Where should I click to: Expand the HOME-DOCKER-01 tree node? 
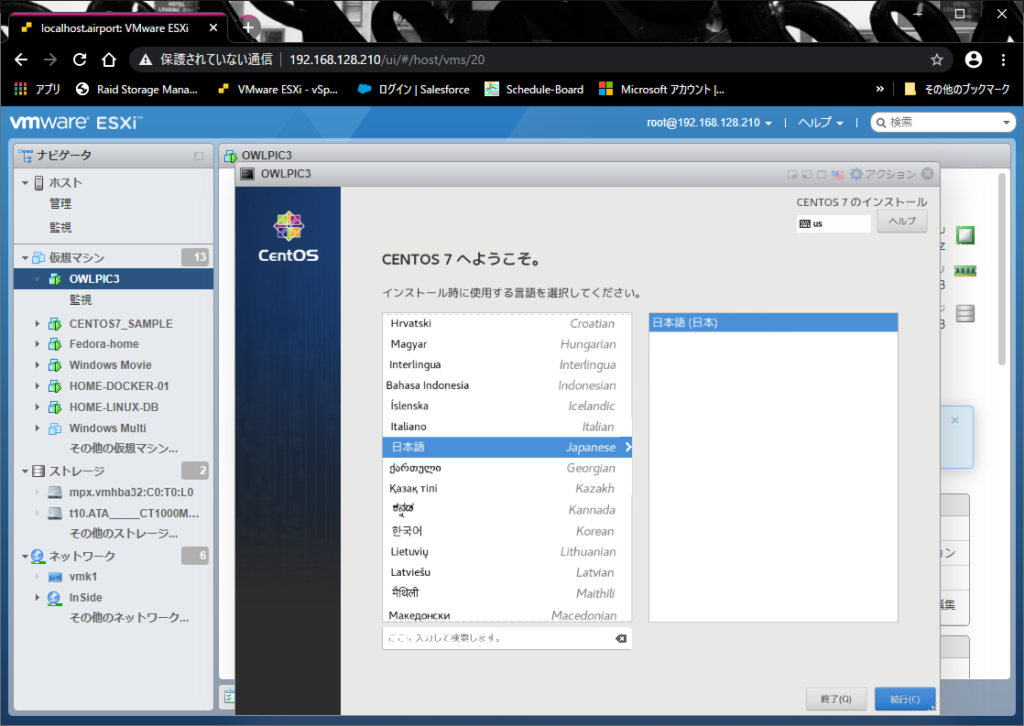tap(37, 387)
